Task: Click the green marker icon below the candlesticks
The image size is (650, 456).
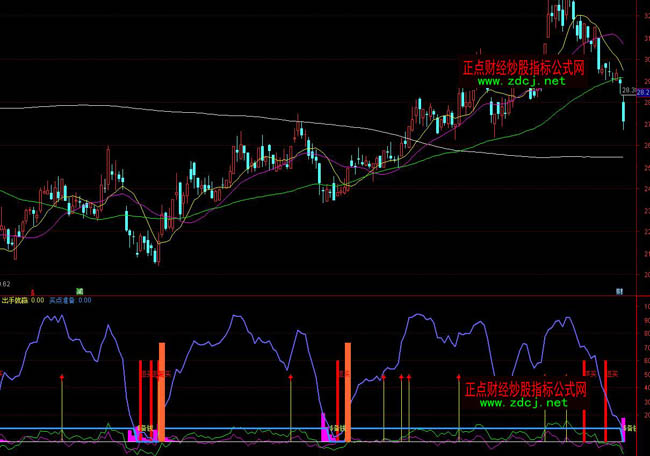Action: point(80,290)
